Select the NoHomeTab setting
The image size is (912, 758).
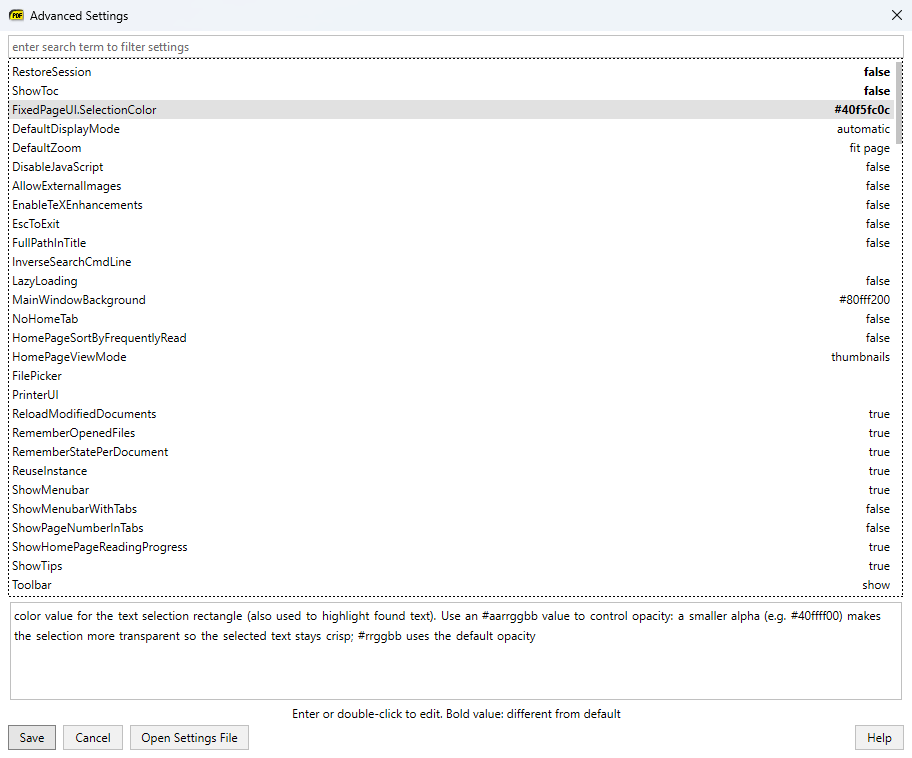point(451,319)
